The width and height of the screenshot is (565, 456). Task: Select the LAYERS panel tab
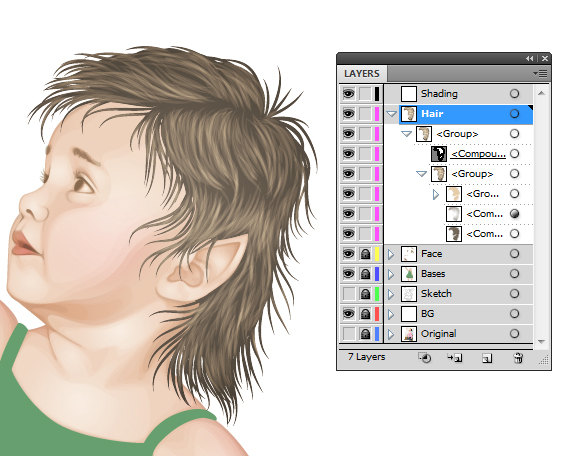click(362, 74)
